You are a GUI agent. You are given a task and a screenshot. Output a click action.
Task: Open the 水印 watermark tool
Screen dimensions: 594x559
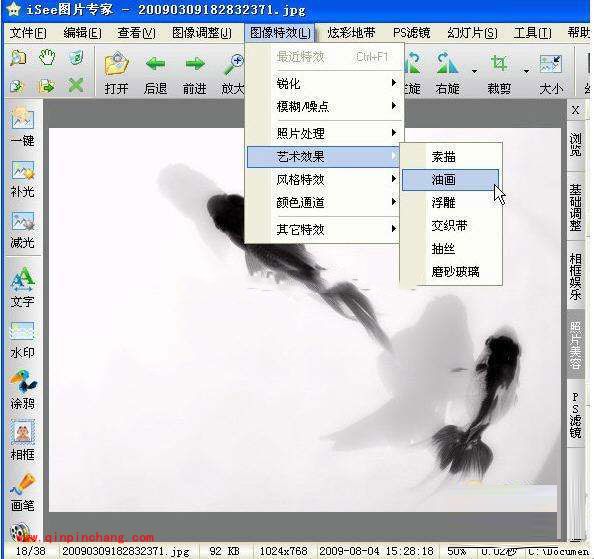click(x=23, y=331)
